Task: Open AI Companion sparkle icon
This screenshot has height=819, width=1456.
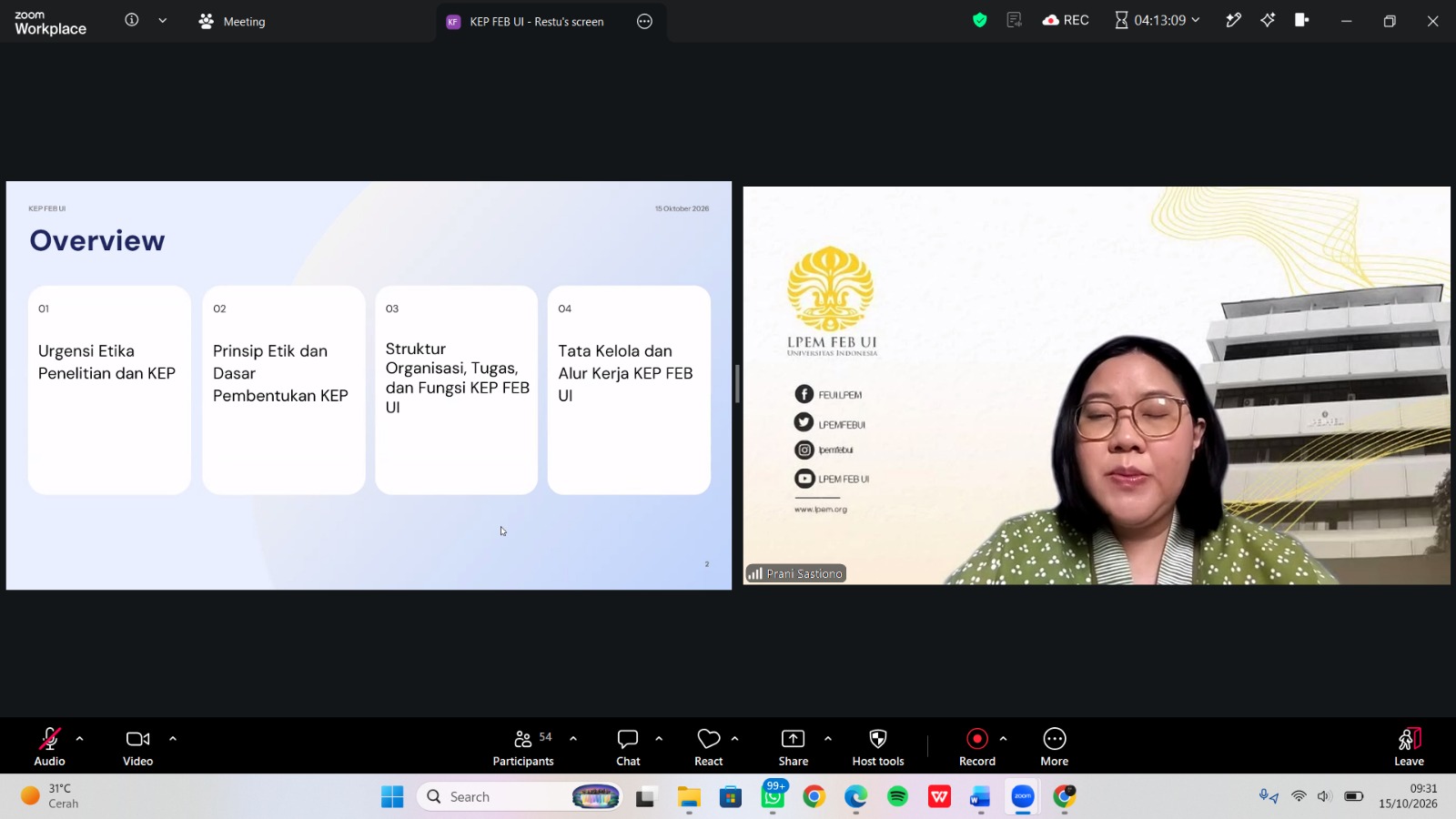Action: pos(1268,20)
